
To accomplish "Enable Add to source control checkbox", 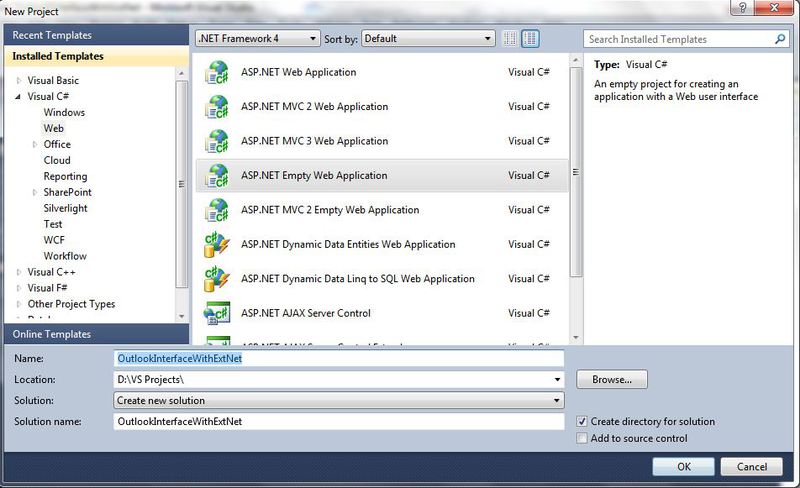I will (582, 438).
